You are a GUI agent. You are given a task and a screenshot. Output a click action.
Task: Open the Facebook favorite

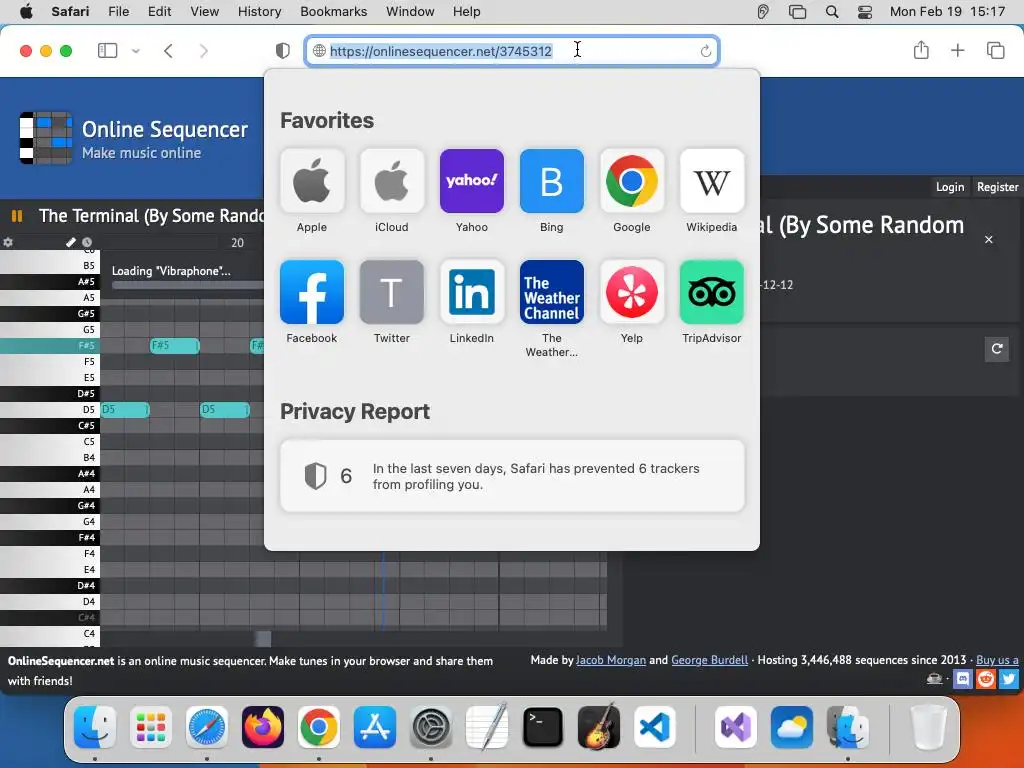pos(312,292)
